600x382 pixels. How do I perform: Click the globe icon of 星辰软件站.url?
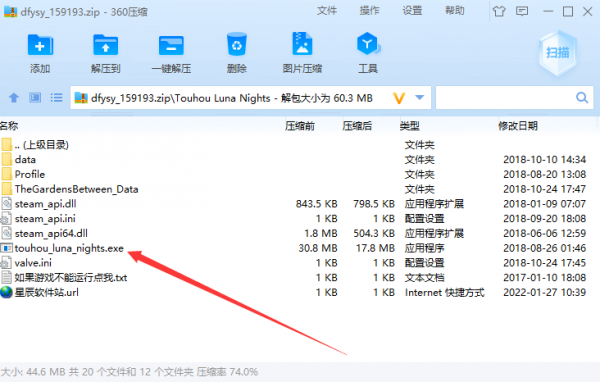point(7,292)
